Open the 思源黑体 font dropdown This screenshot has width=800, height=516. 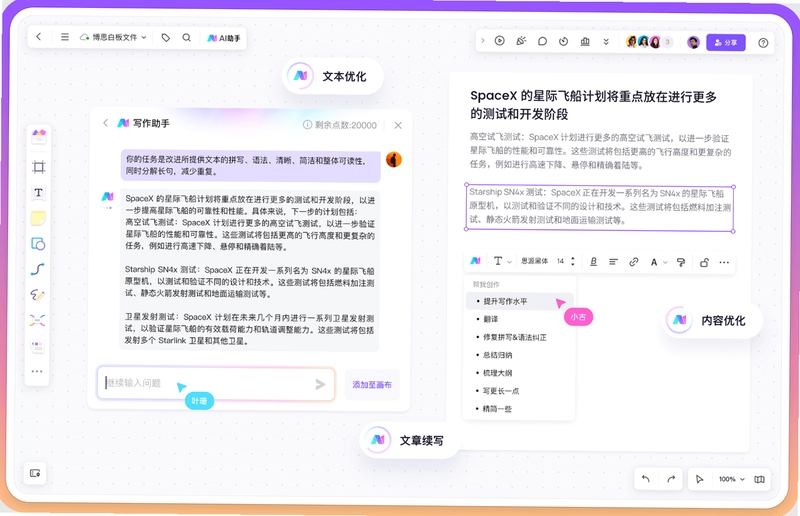[534, 261]
